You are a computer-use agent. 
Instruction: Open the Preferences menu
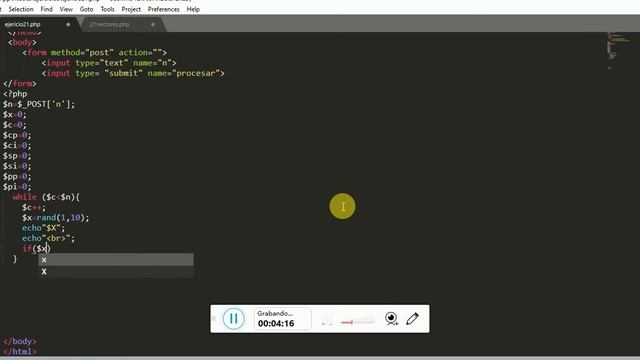pos(164,9)
